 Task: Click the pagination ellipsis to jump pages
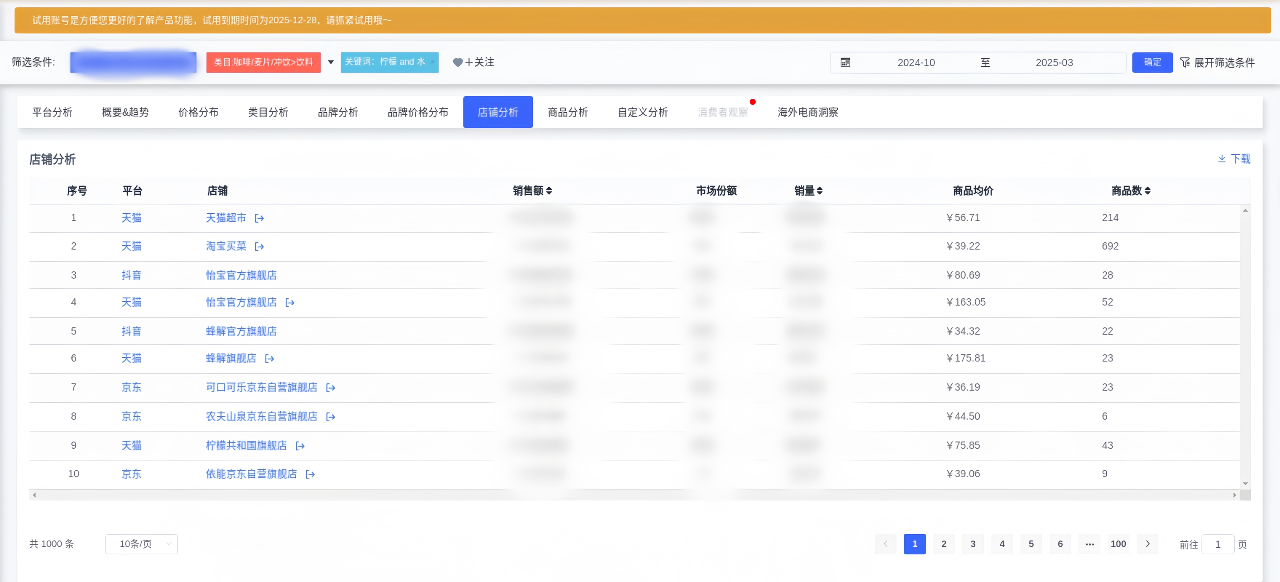pos(1089,544)
